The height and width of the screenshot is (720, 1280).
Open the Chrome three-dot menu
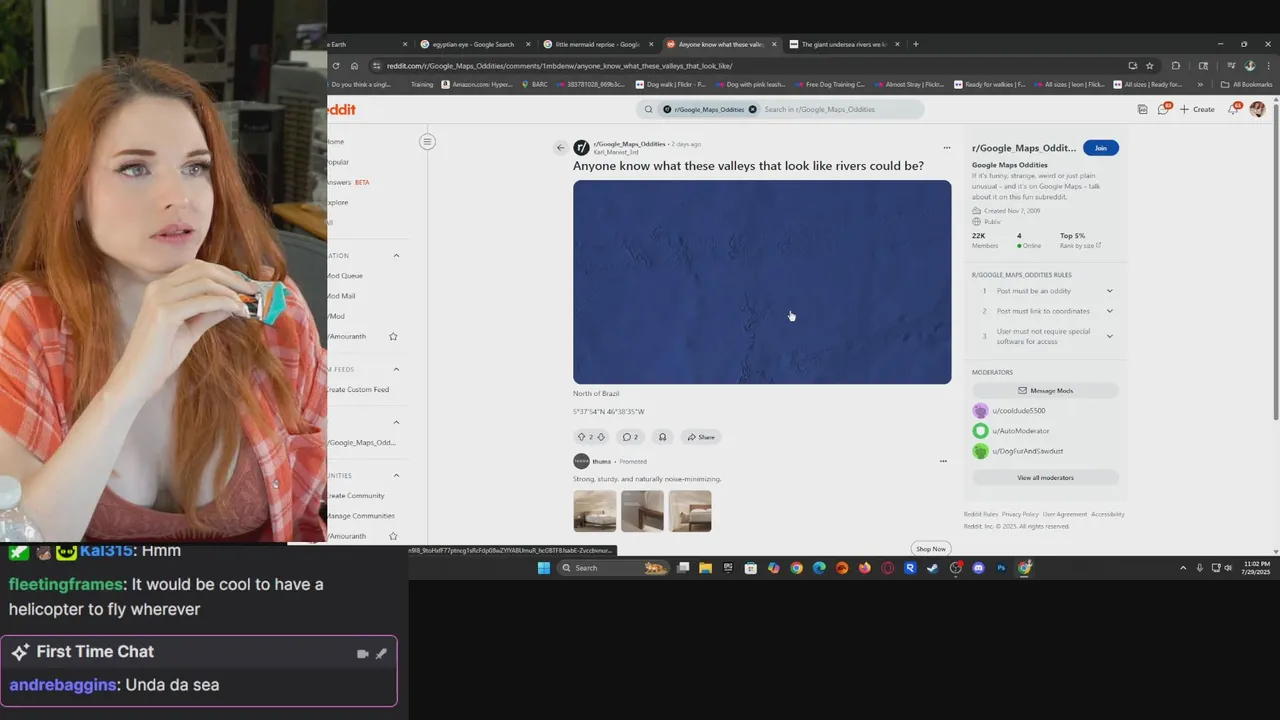point(1268,66)
